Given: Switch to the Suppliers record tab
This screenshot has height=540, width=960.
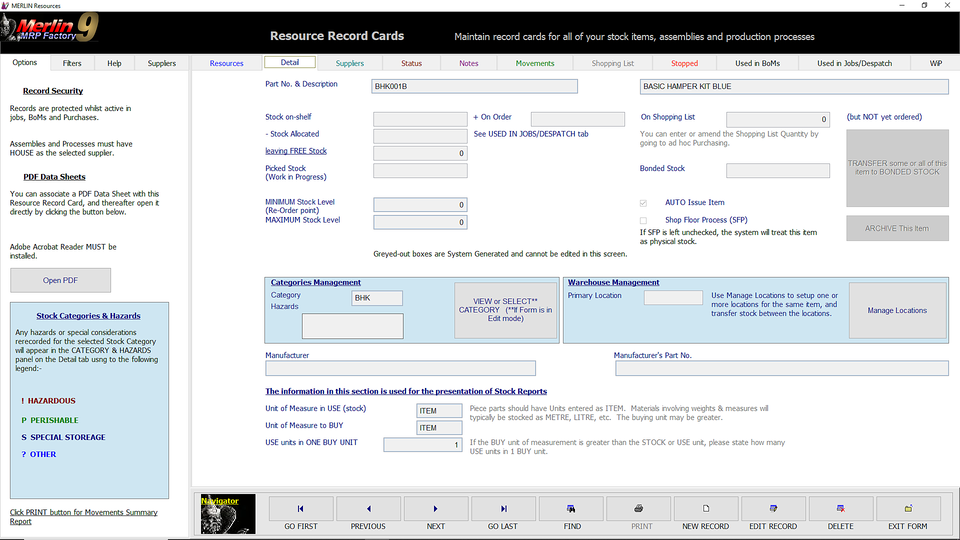Looking at the screenshot, I should click(350, 63).
